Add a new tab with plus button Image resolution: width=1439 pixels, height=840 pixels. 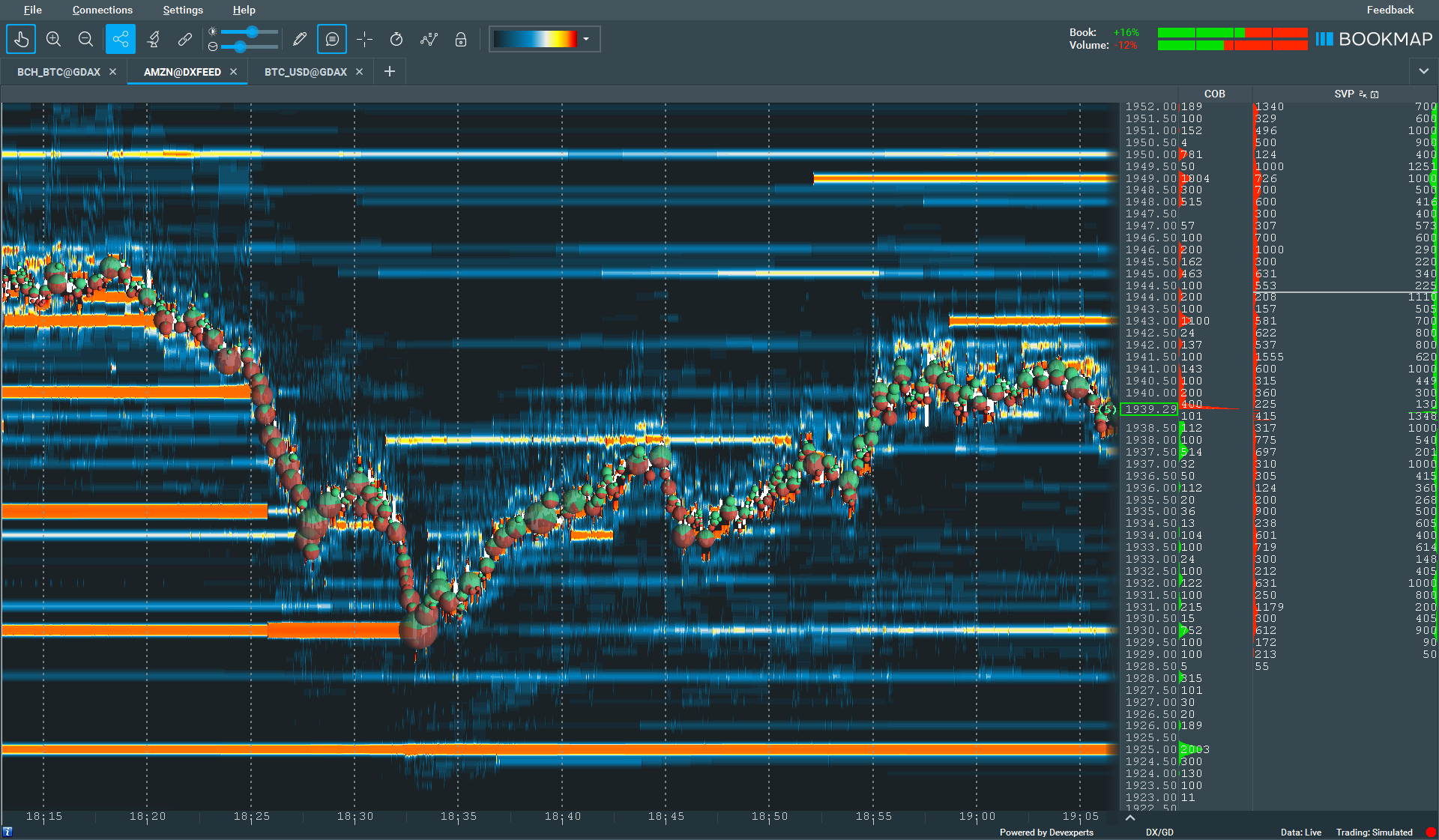coord(390,71)
